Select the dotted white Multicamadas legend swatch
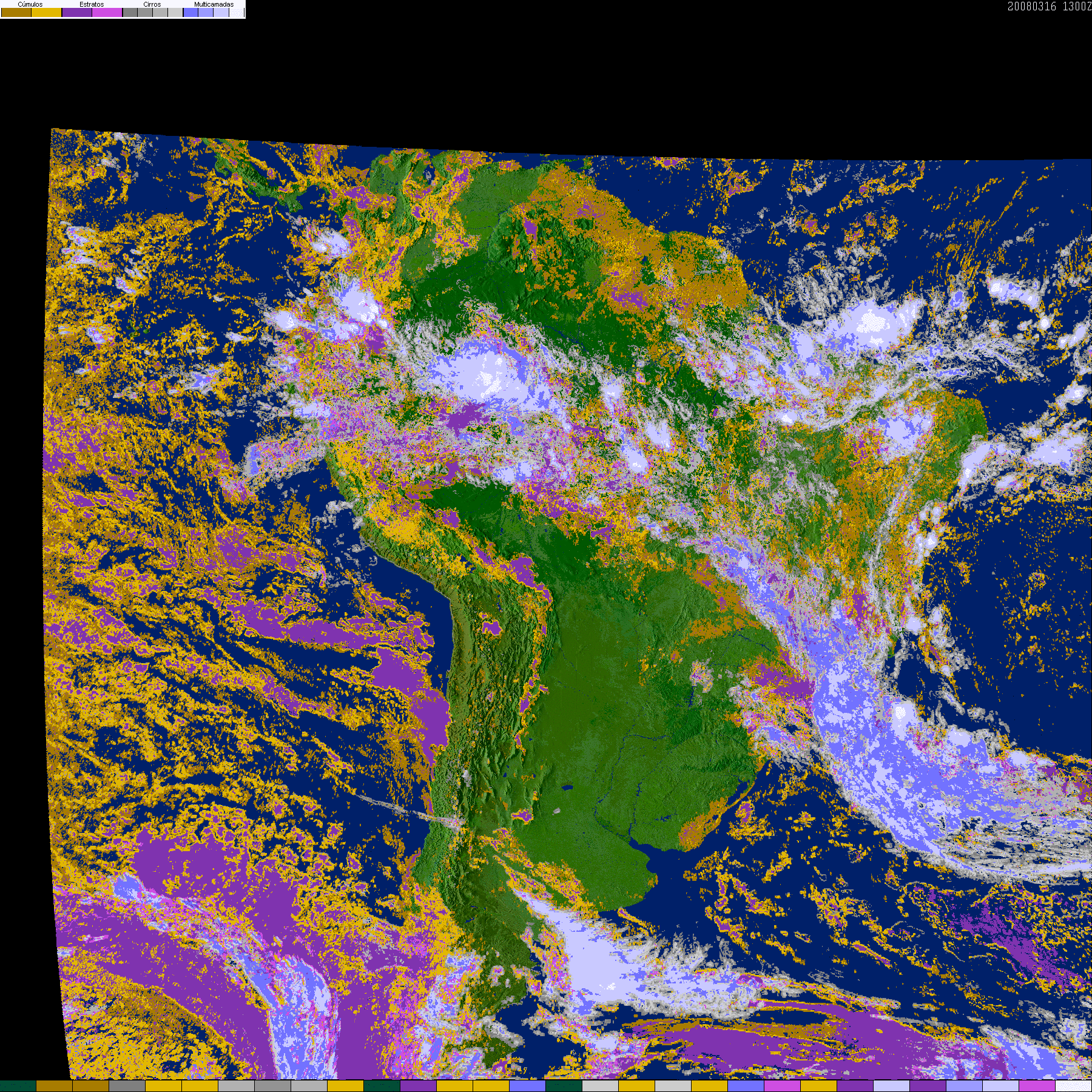This screenshot has width=1092, height=1092. pos(237,12)
